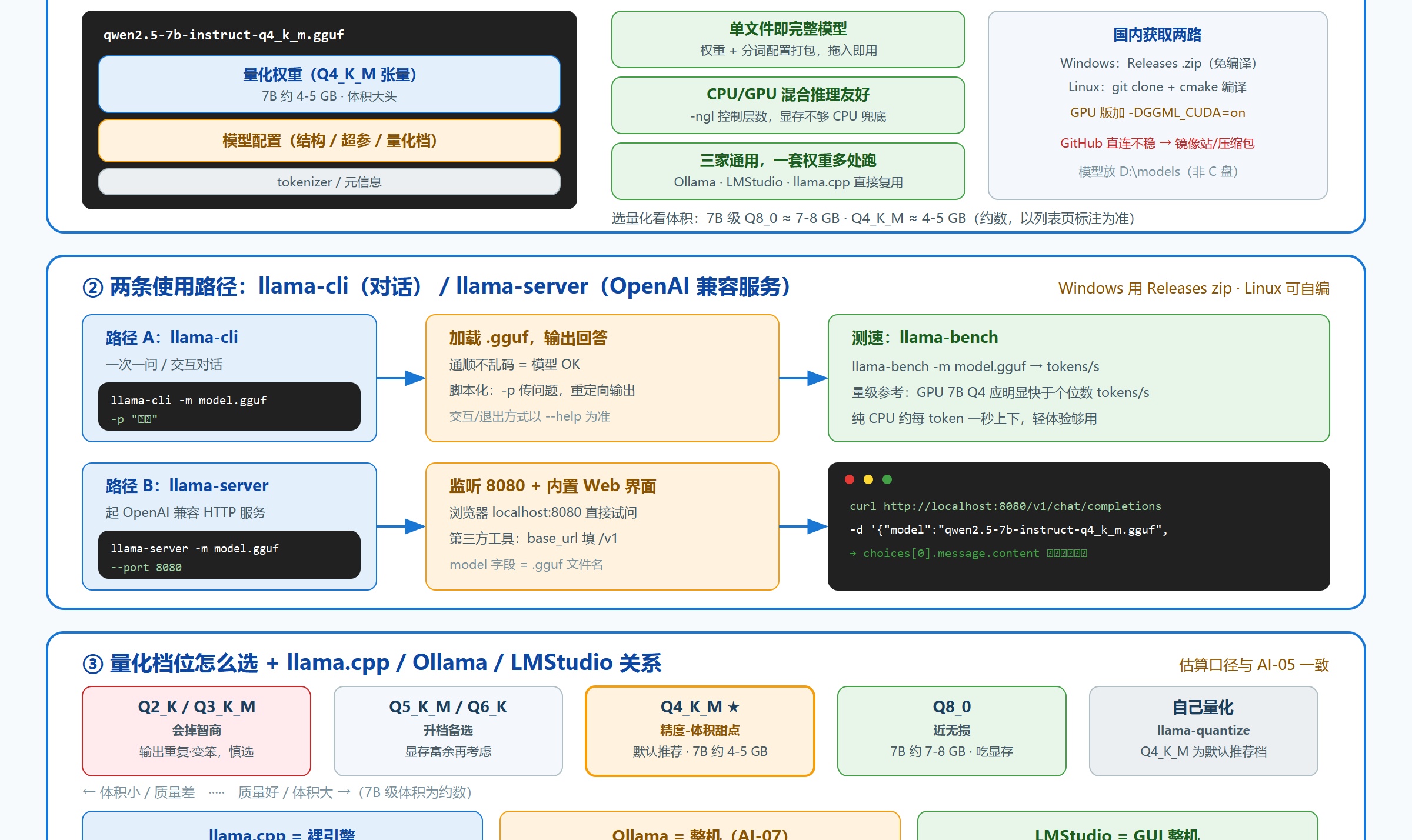Click the 模型放 D:\models line
The height and width of the screenshot is (840, 1412).
click(1157, 171)
